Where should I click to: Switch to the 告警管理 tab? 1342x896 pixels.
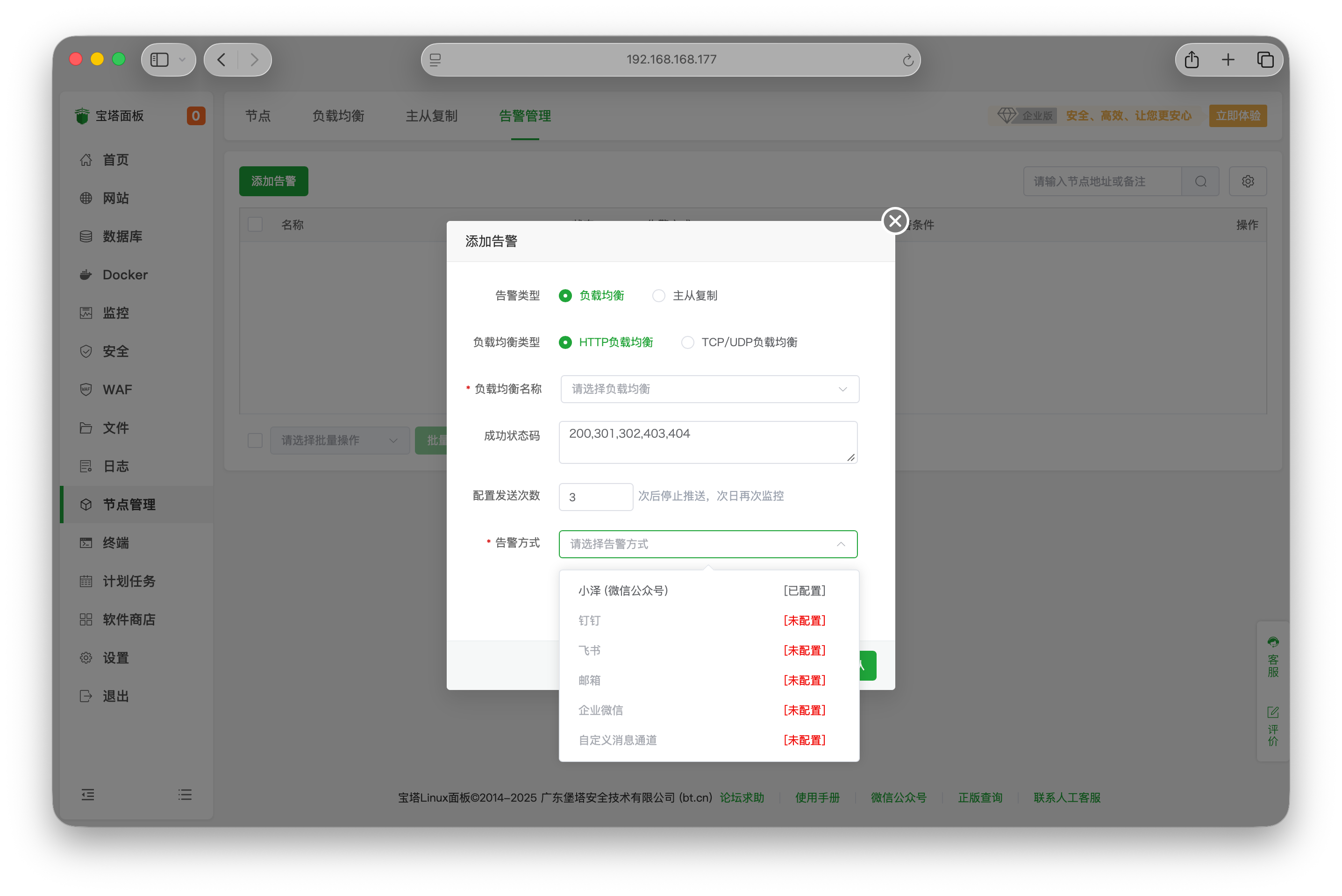pyautogui.click(x=525, y=116)
